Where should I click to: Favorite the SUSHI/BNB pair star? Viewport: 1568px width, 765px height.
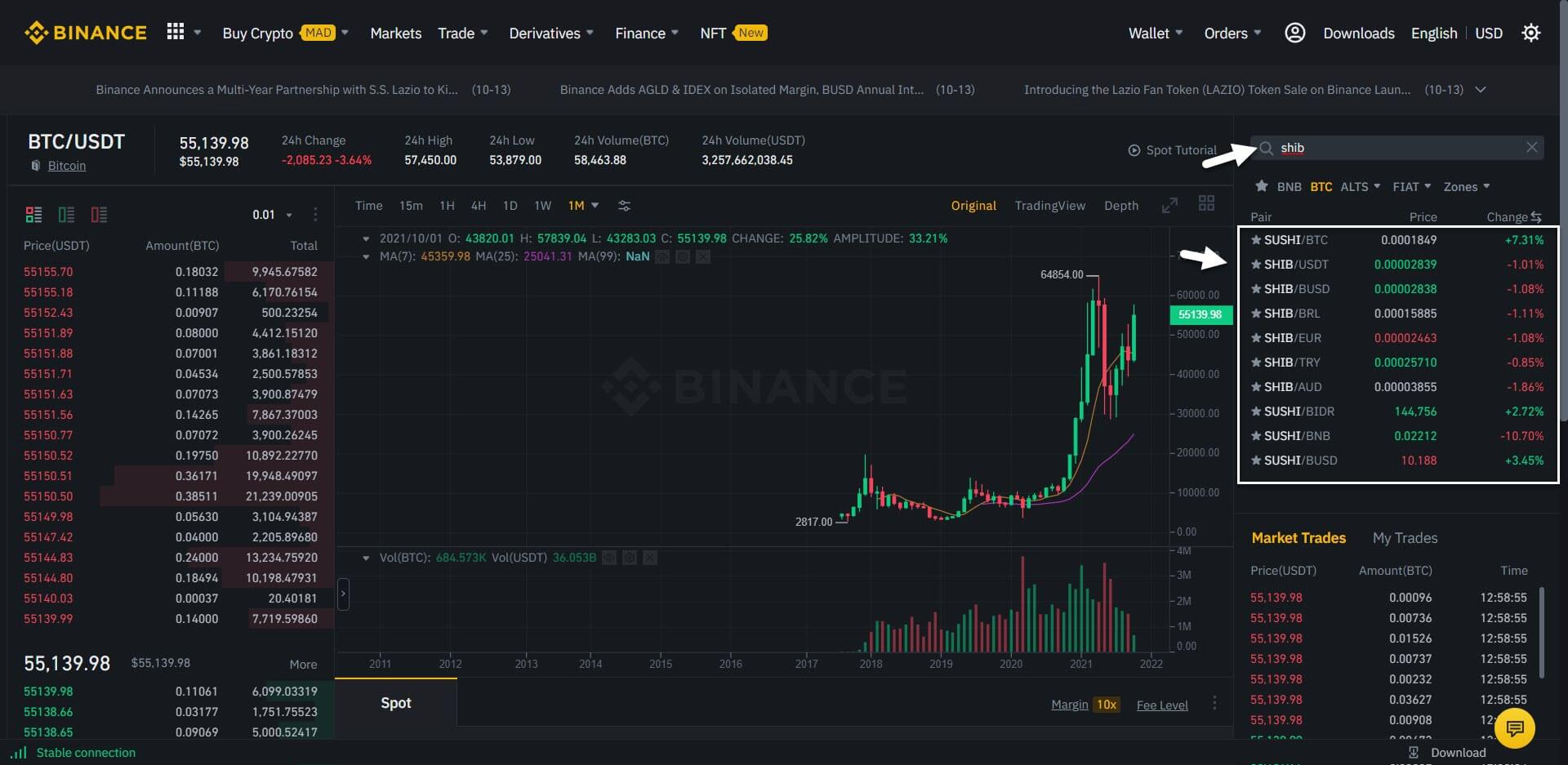pyautogui.click(x=1256, y=436)
